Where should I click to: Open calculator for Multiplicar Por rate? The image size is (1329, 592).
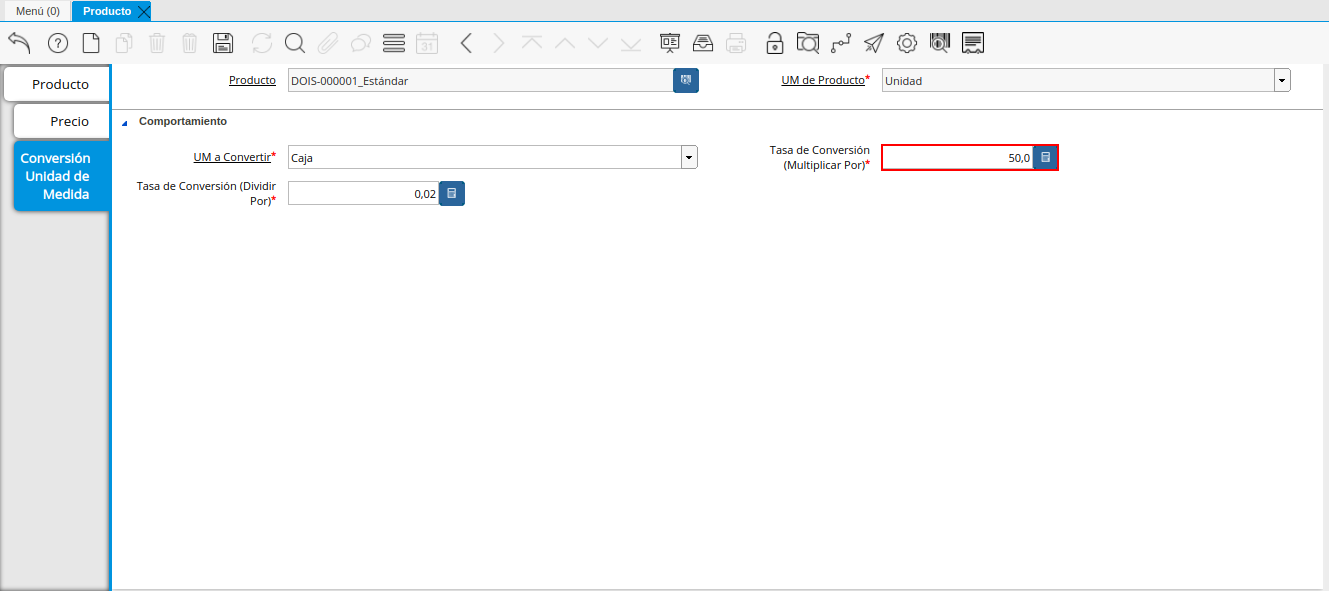1045,158
